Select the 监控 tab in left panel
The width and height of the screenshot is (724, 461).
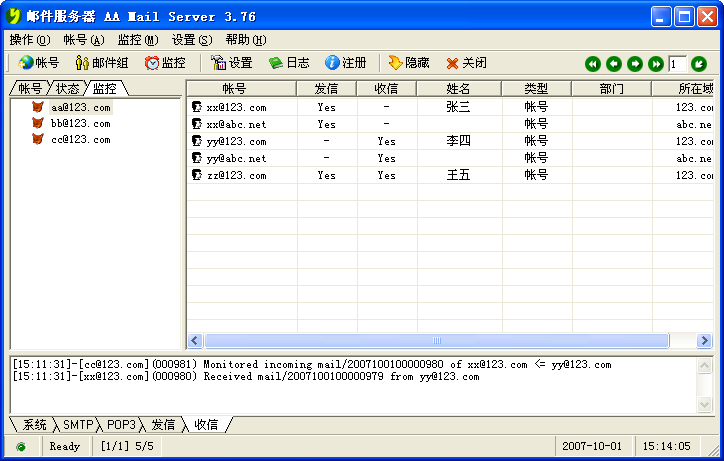coord(105,88)
